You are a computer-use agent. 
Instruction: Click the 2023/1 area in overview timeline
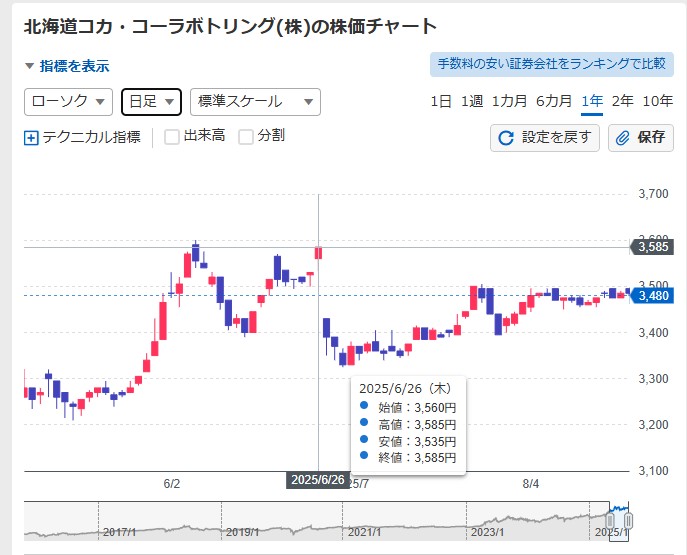point(487,532)
